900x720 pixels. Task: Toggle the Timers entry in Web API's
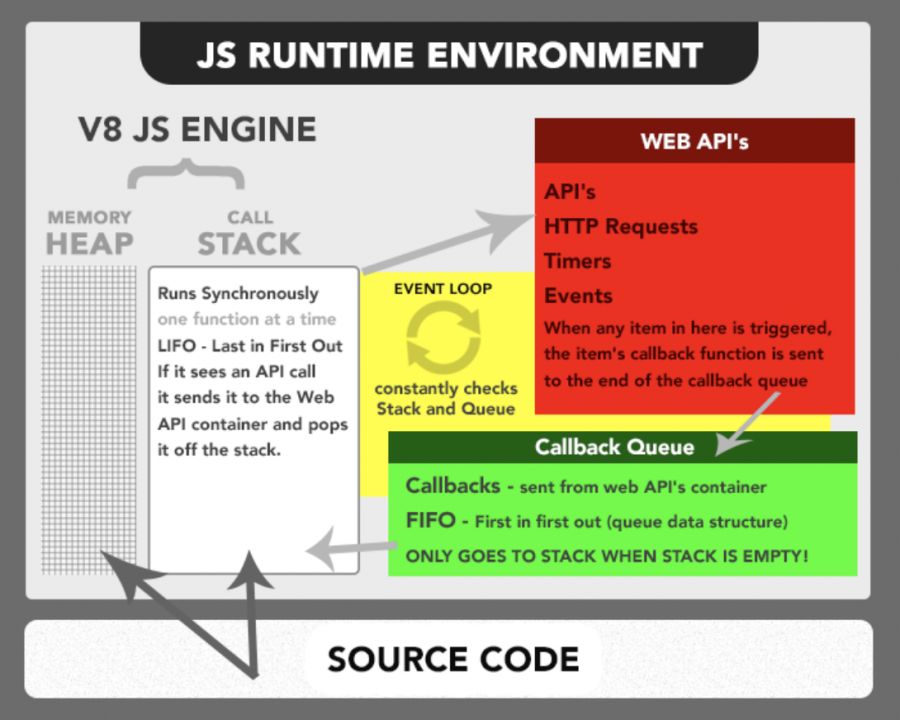pyautogui.click(x=577, y=261)
